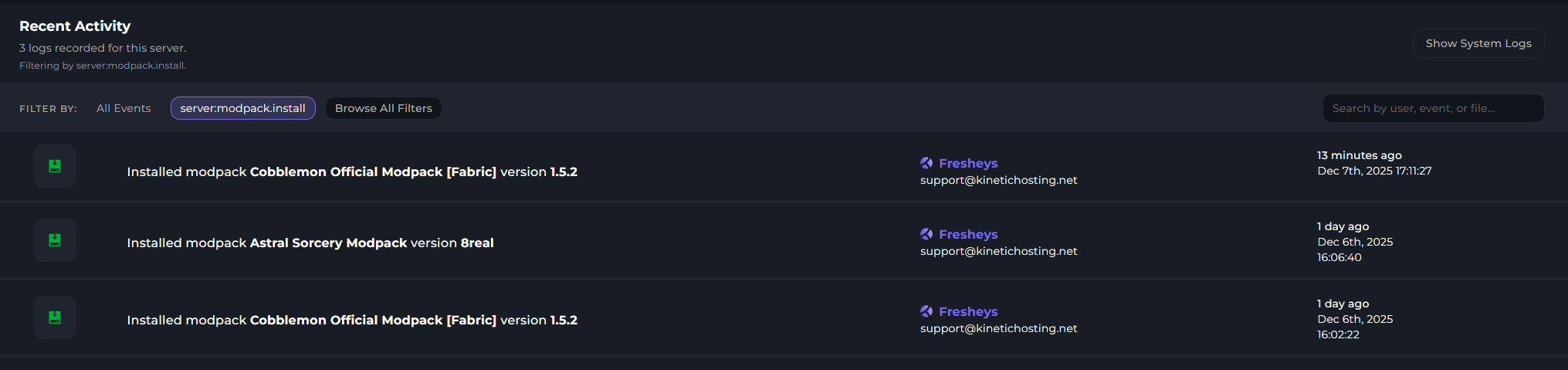Click the install icon for the 17:11:27 log

(x=55, y=166)
